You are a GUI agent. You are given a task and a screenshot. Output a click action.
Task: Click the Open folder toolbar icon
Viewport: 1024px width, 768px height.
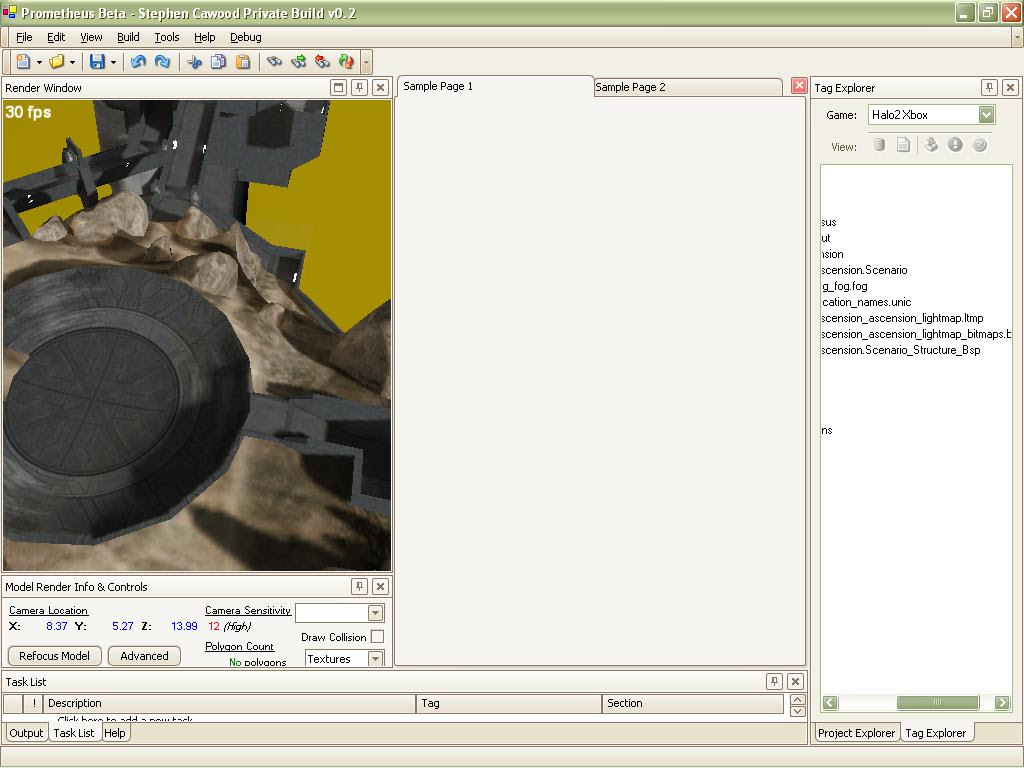pyautogui.click(x=57, y=61)
